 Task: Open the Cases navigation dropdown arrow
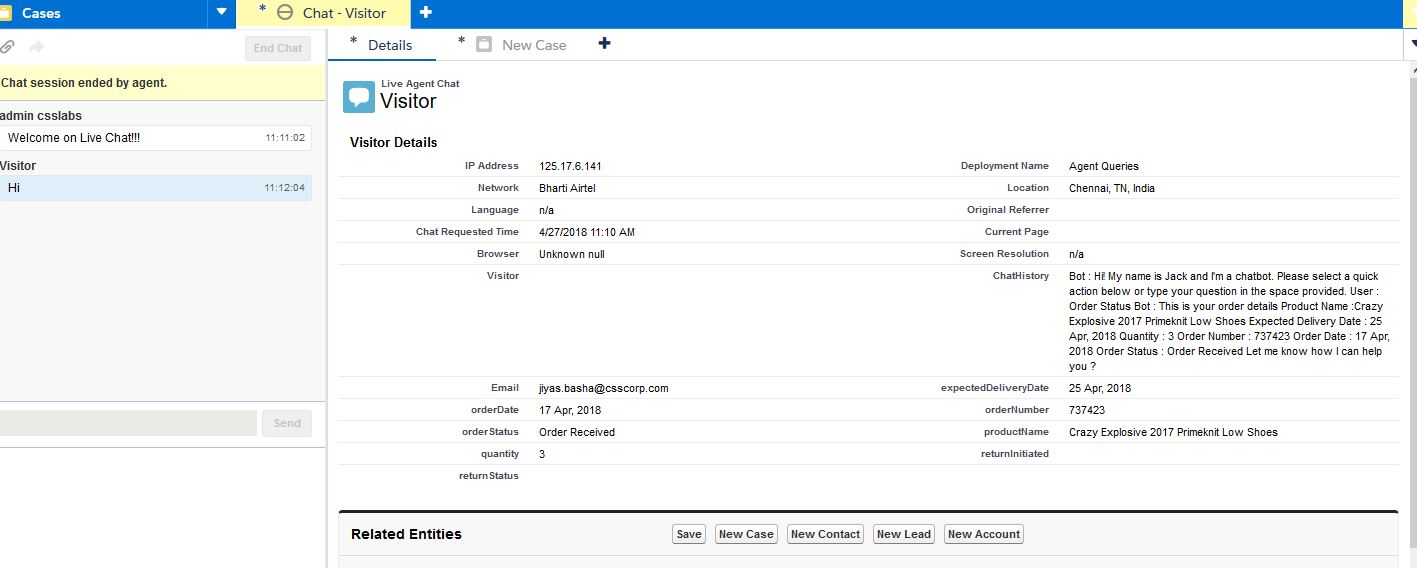pyautogui.click(x=221, y=13)
